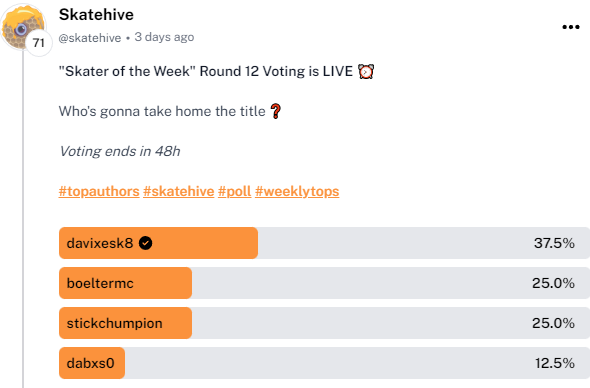Viewport: 590px width, 388px height.
Task: Choose the dabxs0 poll option
Action: coord(324,363)
